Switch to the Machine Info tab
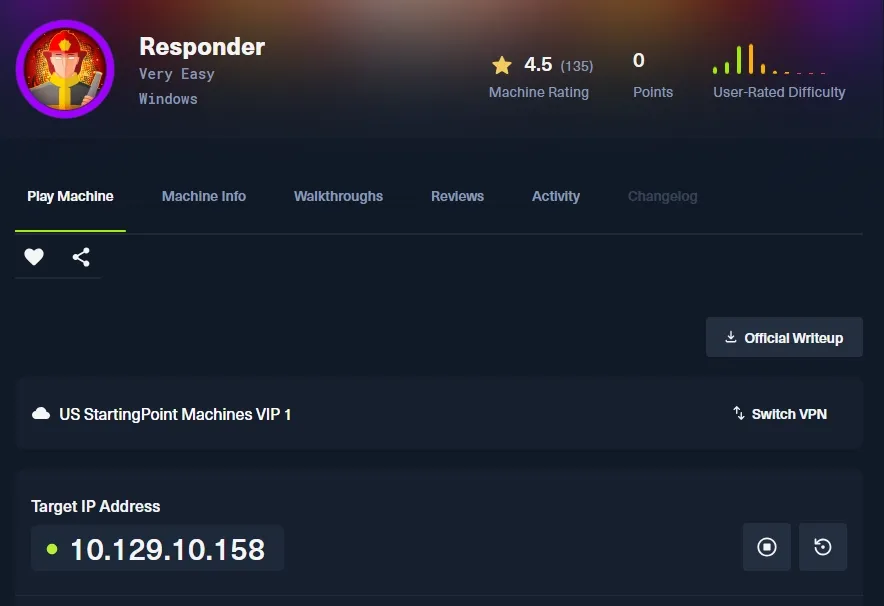 pos(204,196)
